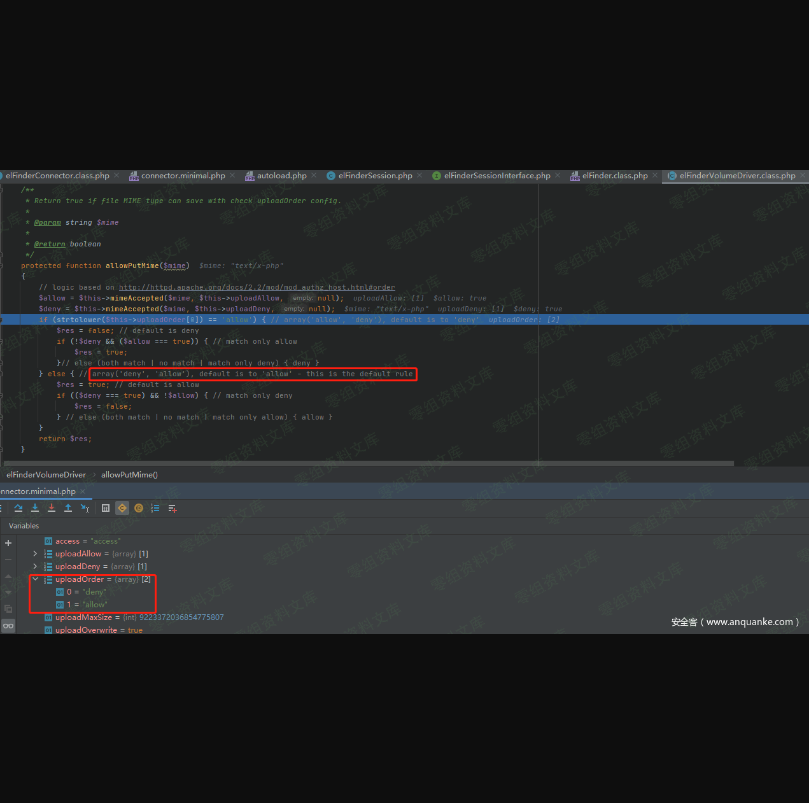Click the red Force Step Into icon

52,508
